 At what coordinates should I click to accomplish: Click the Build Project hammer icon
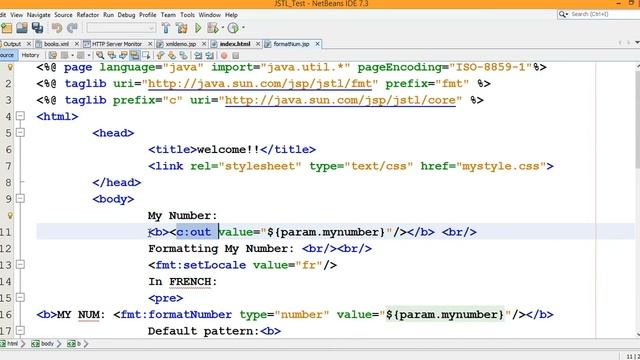point(166,28)
